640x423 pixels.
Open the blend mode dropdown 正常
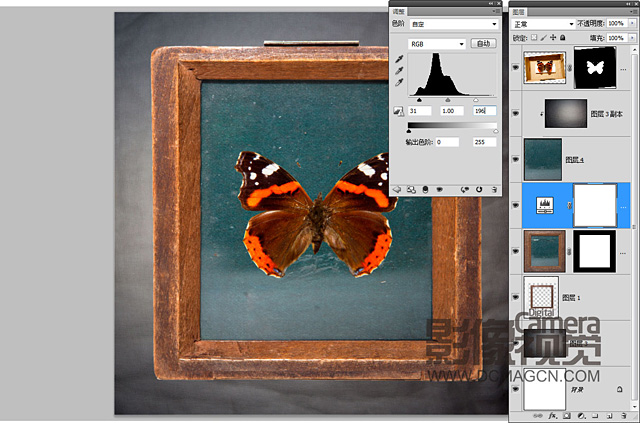[x=543, y=24]
